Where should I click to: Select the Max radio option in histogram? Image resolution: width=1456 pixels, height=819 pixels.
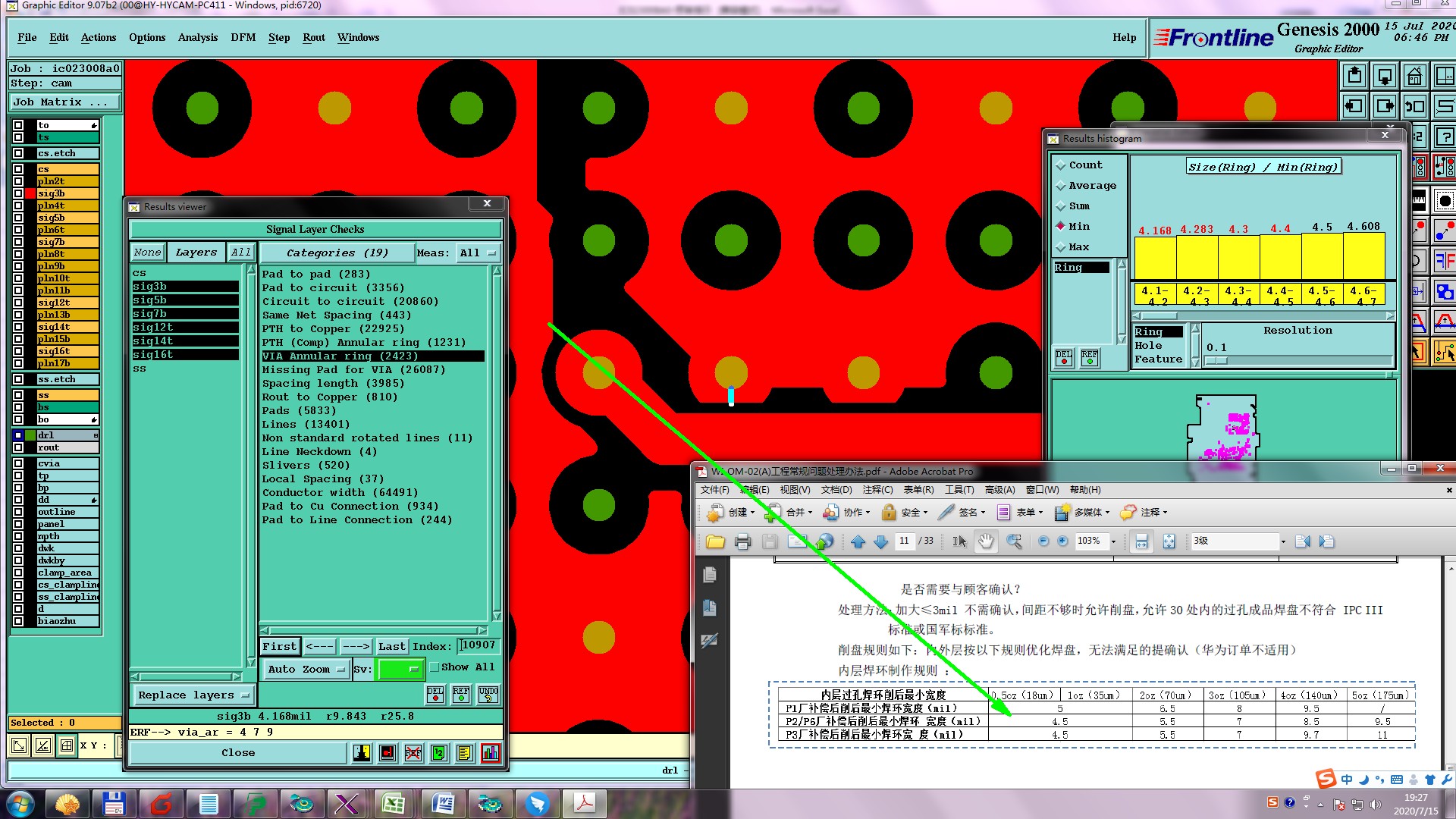click(1061, 247)
